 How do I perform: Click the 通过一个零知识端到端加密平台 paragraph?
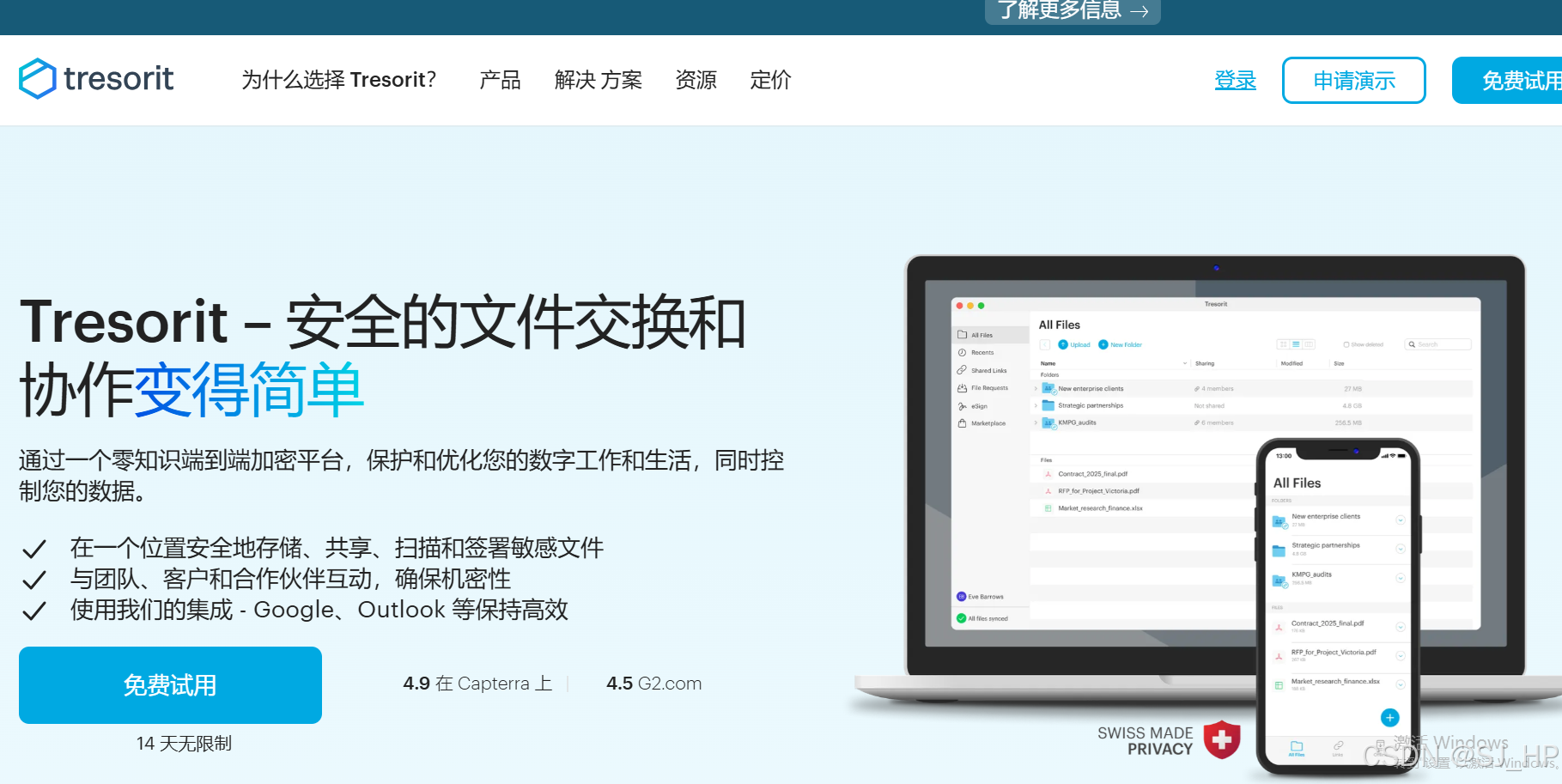click(401, 476)
